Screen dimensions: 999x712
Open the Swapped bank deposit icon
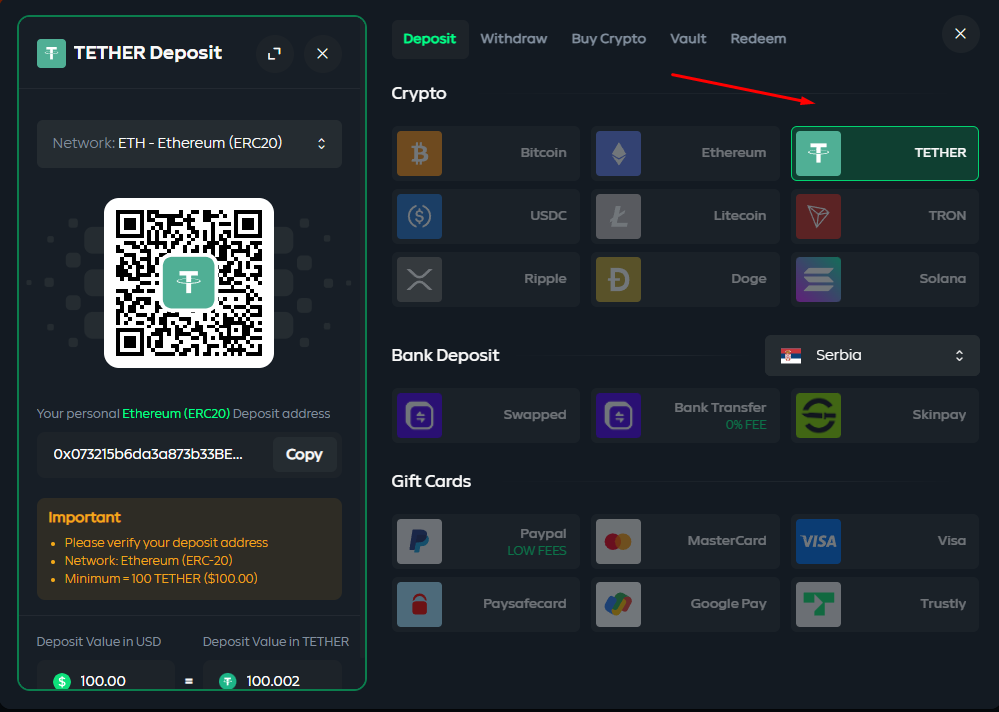pyautogui.click(x=419, y=416)
